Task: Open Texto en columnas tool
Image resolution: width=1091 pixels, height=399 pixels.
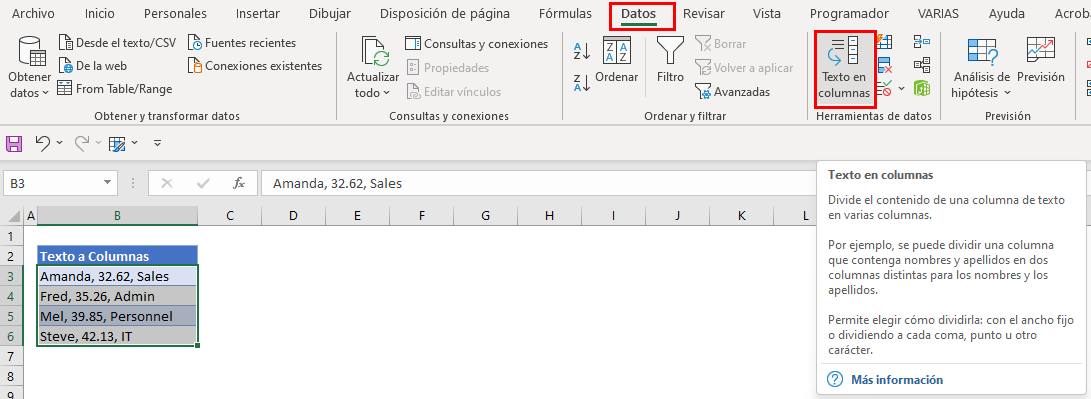Action: coord(845,68)
